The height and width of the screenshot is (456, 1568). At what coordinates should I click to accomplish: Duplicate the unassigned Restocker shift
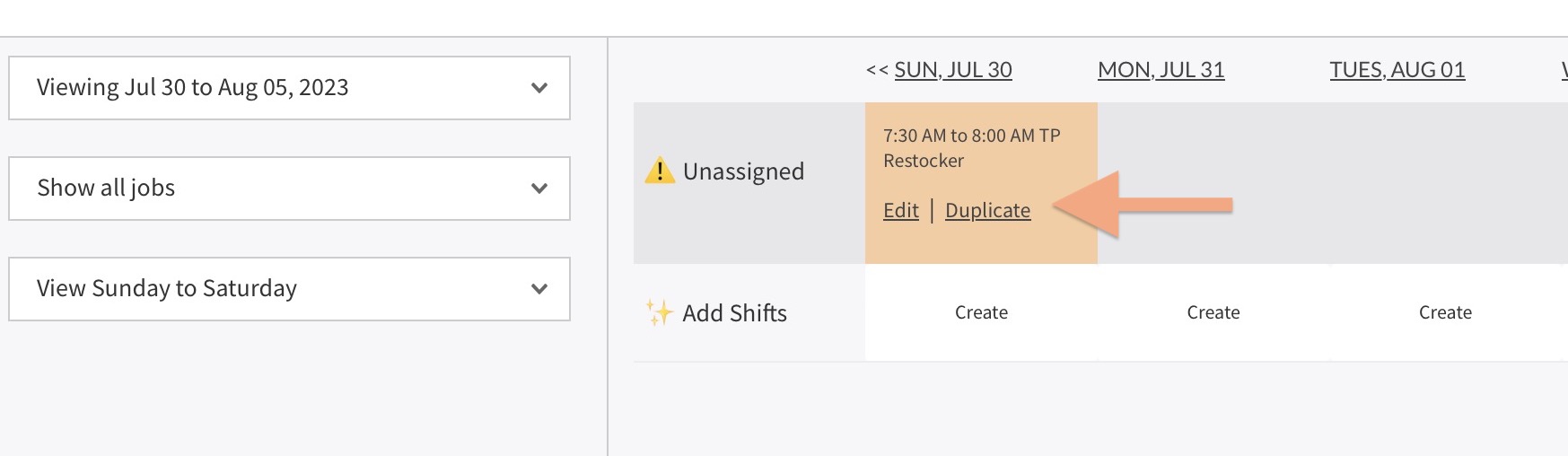point(987,210)
